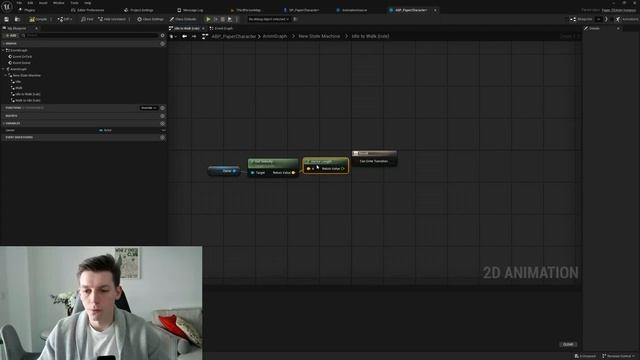Screen dimensions: 640x360
Task: Select the Result node
Action: click(x=374, y=158)
